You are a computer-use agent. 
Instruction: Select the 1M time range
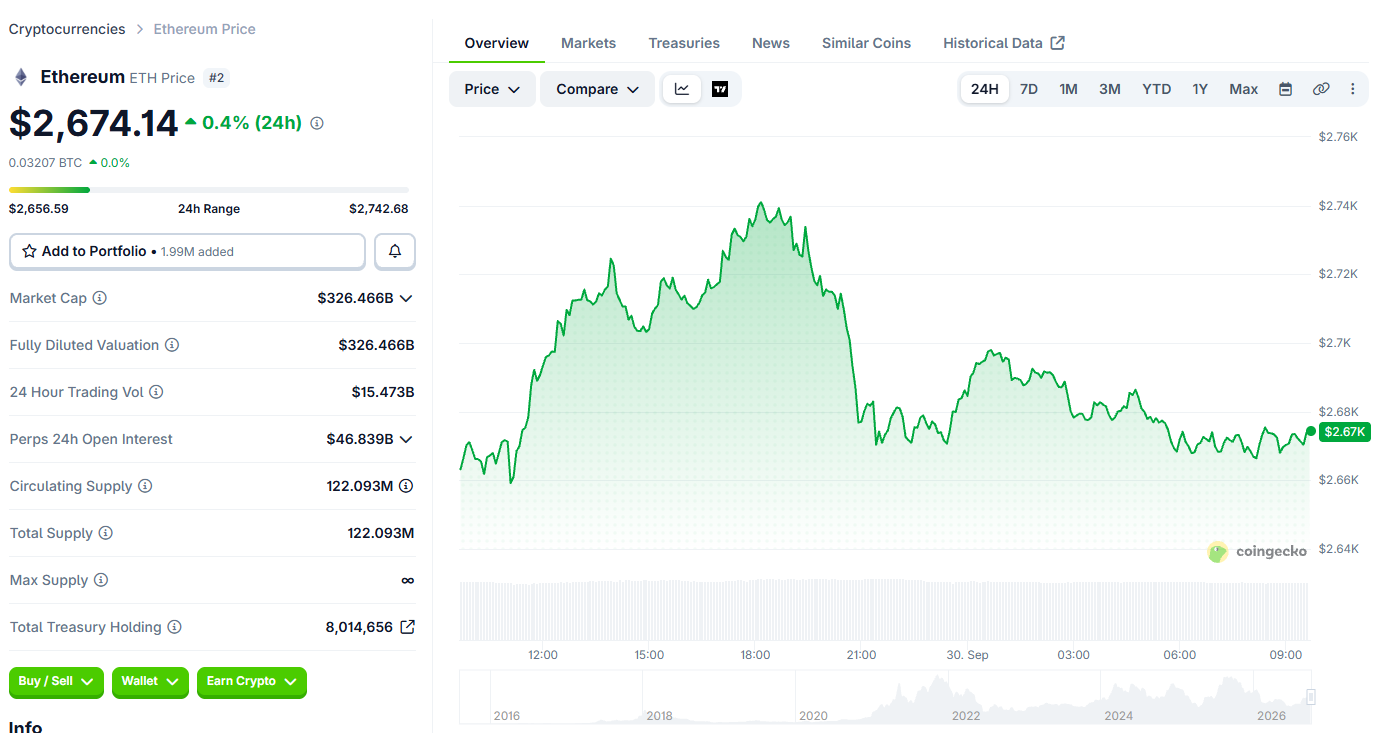click(1068, 89)
